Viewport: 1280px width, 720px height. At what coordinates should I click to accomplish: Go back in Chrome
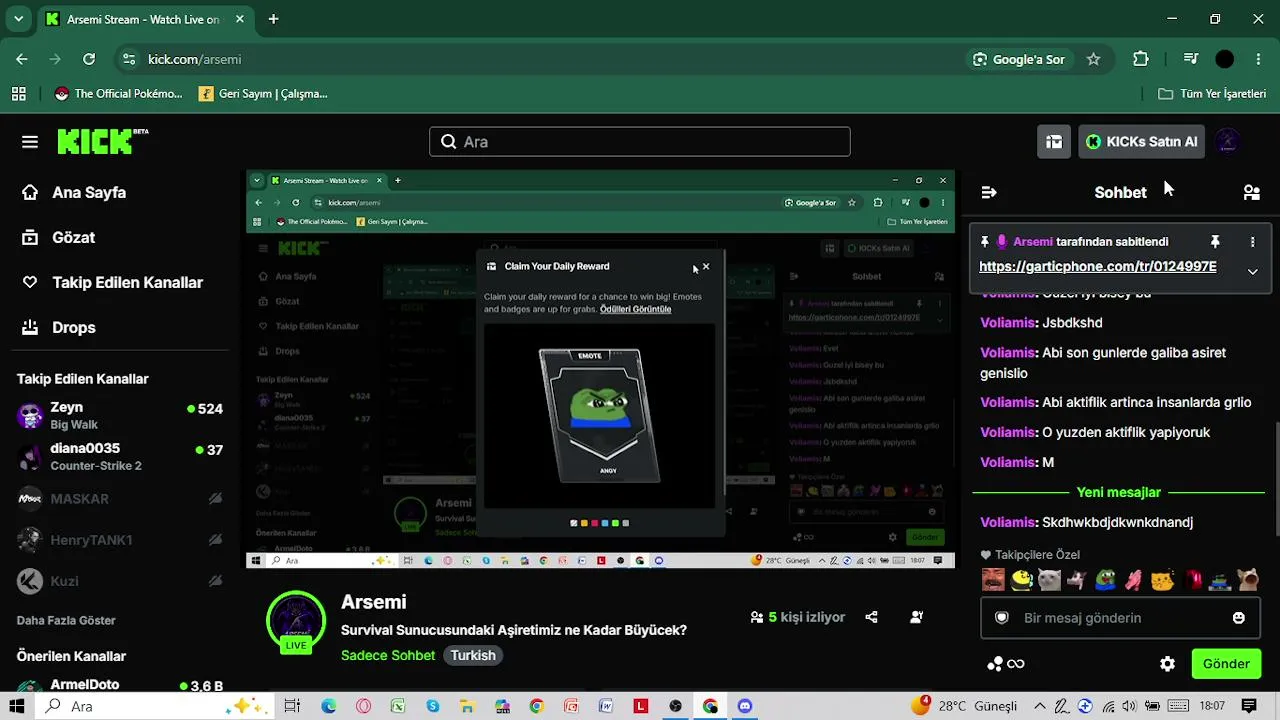(22, 59)
